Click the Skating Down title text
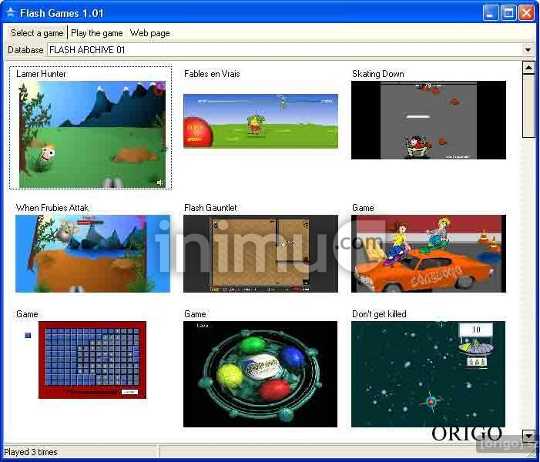The height and width of the screenshot is (462, 540). click(x=378, y=74)
